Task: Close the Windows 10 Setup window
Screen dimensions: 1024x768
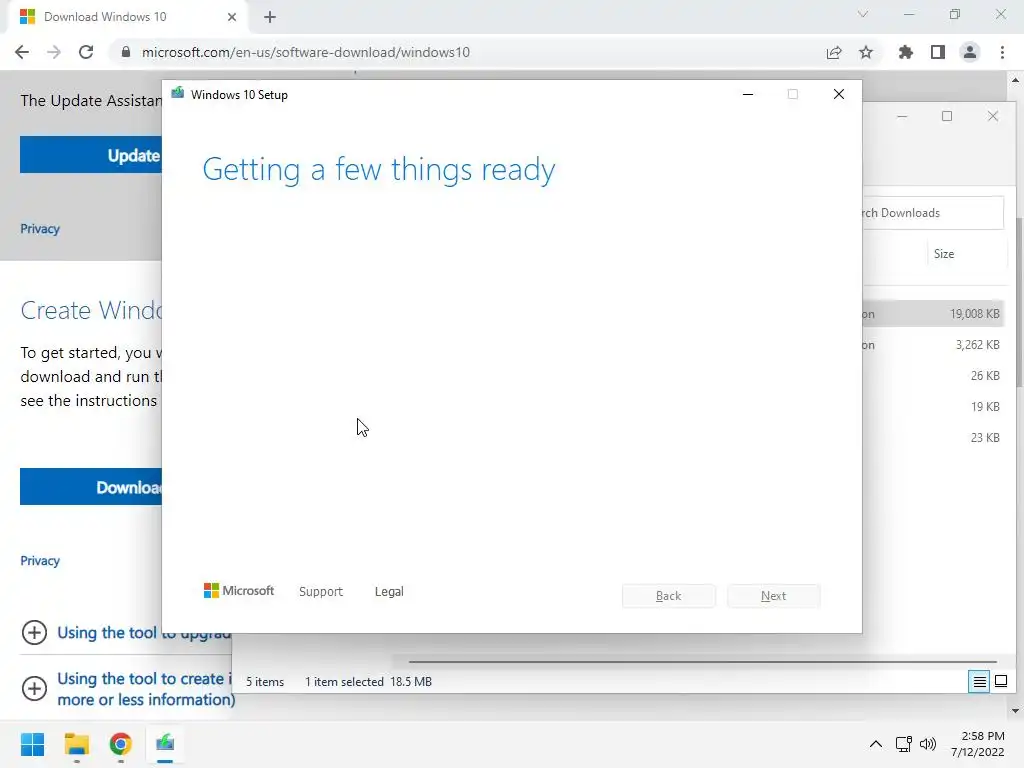Action: (x=839, y=94)
